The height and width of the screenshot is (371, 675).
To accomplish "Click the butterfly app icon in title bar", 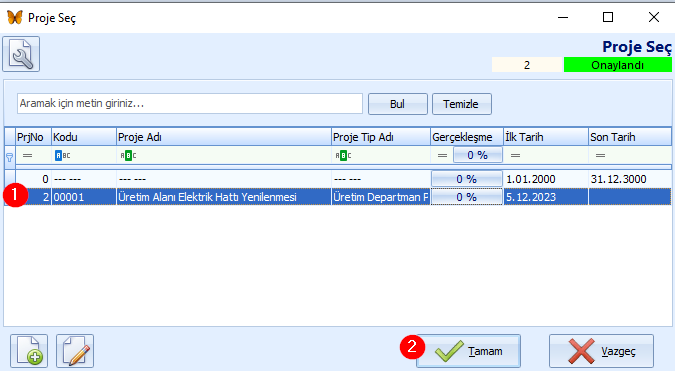I will click(x=15, y=17).
